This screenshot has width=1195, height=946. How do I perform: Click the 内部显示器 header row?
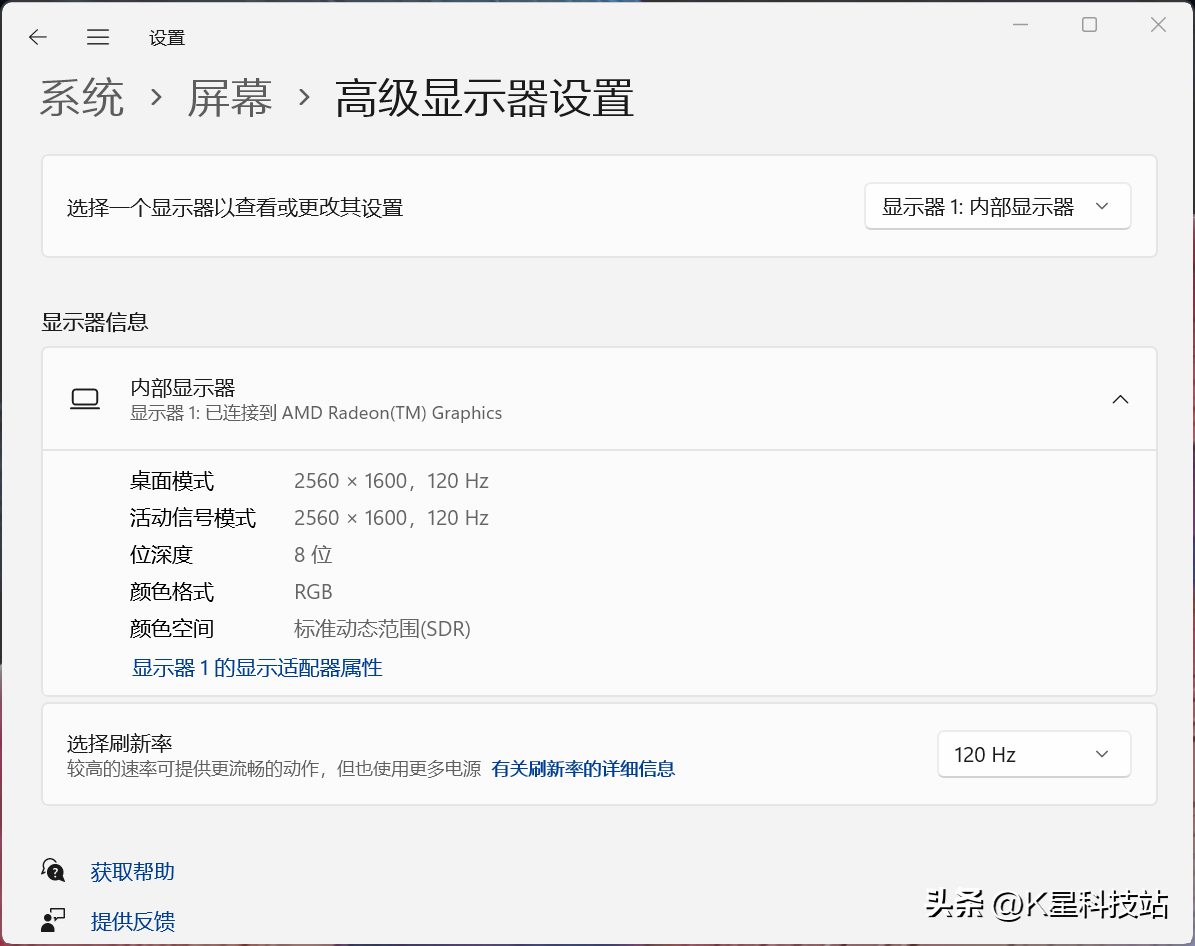tap(599, 399)
